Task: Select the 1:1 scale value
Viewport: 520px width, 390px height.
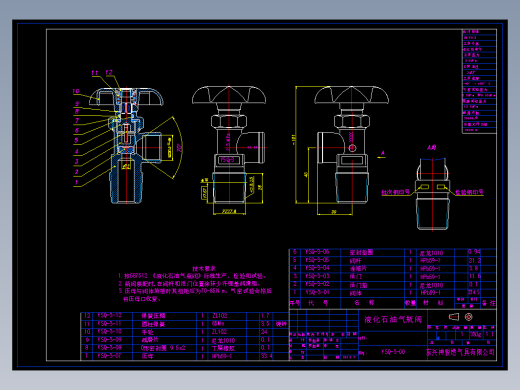Action: [489, 334]
